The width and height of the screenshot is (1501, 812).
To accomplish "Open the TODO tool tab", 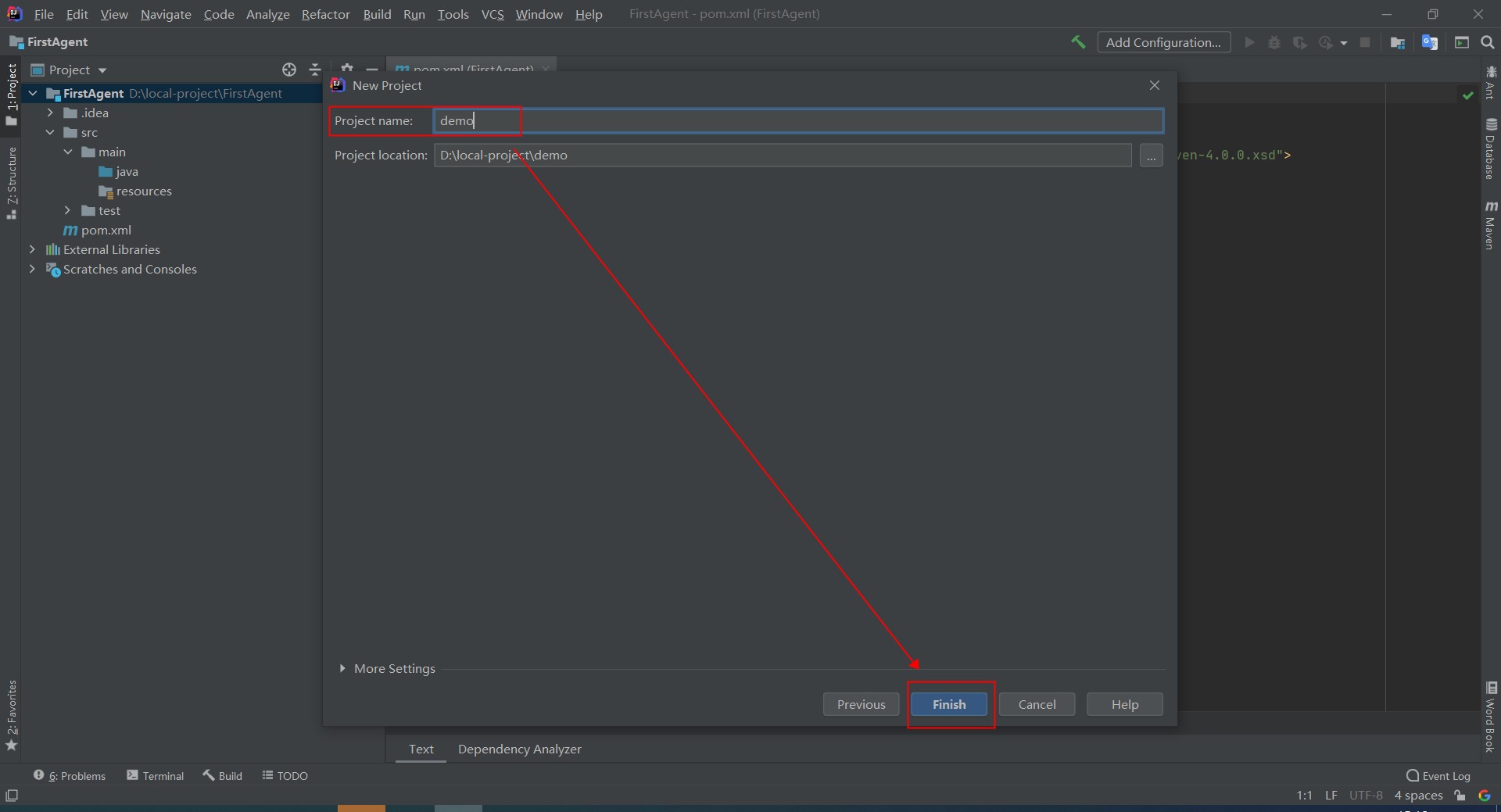I will 285,775.
